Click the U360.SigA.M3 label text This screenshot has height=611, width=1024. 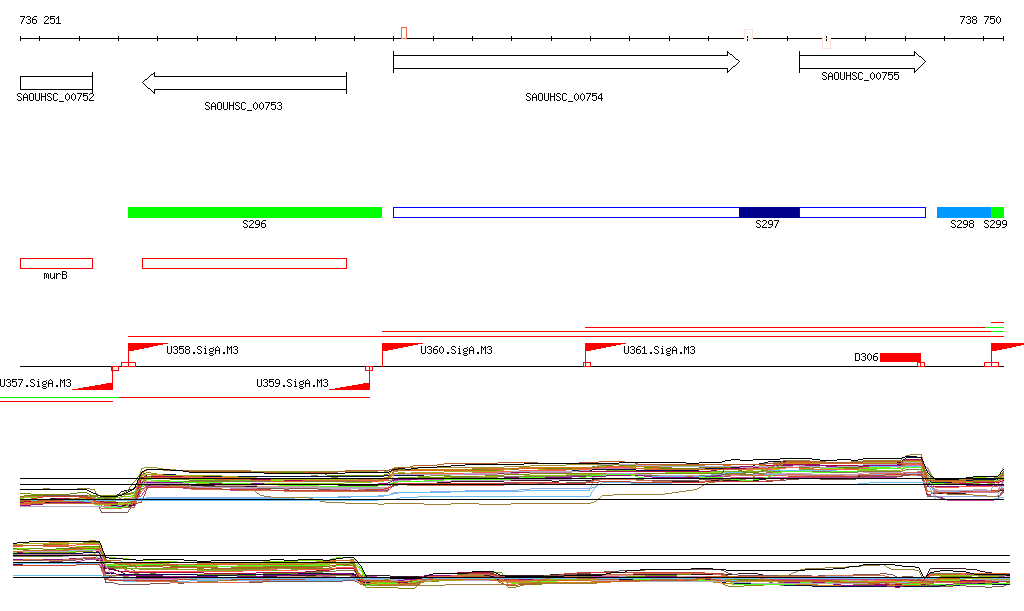(456, 351)
